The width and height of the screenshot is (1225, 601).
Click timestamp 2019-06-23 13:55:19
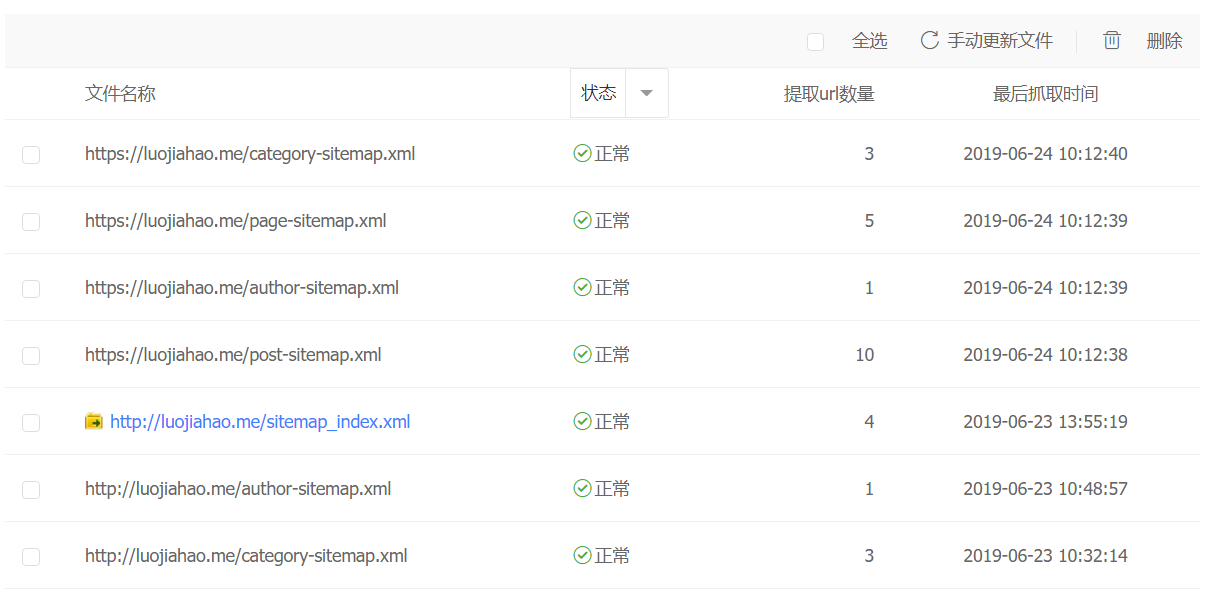tap(1045, 422)
